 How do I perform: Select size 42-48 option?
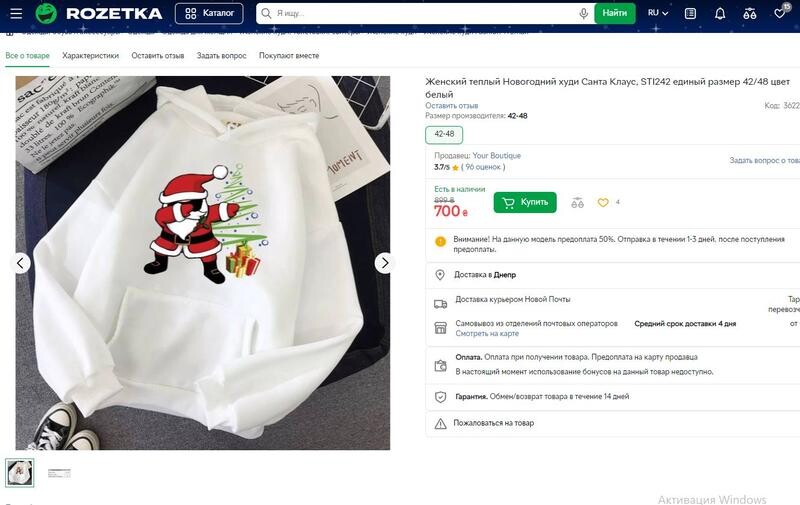(x=444, y=134)
